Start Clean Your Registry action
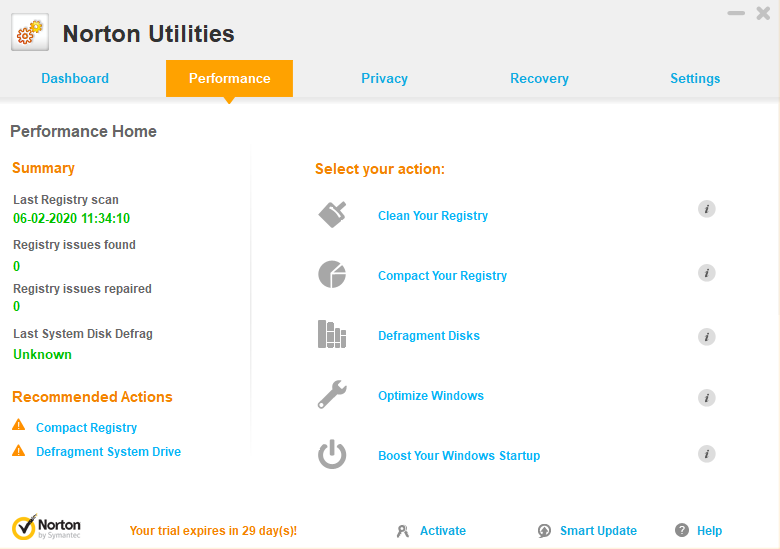This screenshot has height=549, width=780. (x=433, y=216)
